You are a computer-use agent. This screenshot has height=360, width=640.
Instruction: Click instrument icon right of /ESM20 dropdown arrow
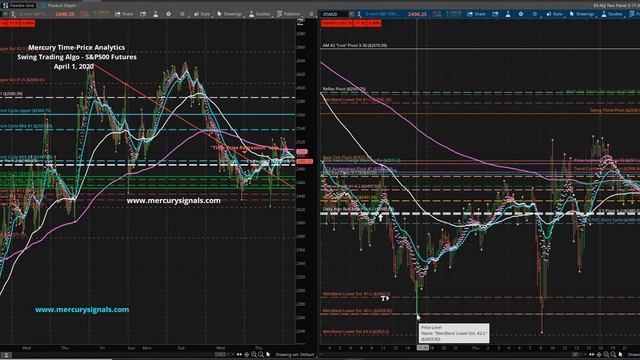tap(359, 14)
